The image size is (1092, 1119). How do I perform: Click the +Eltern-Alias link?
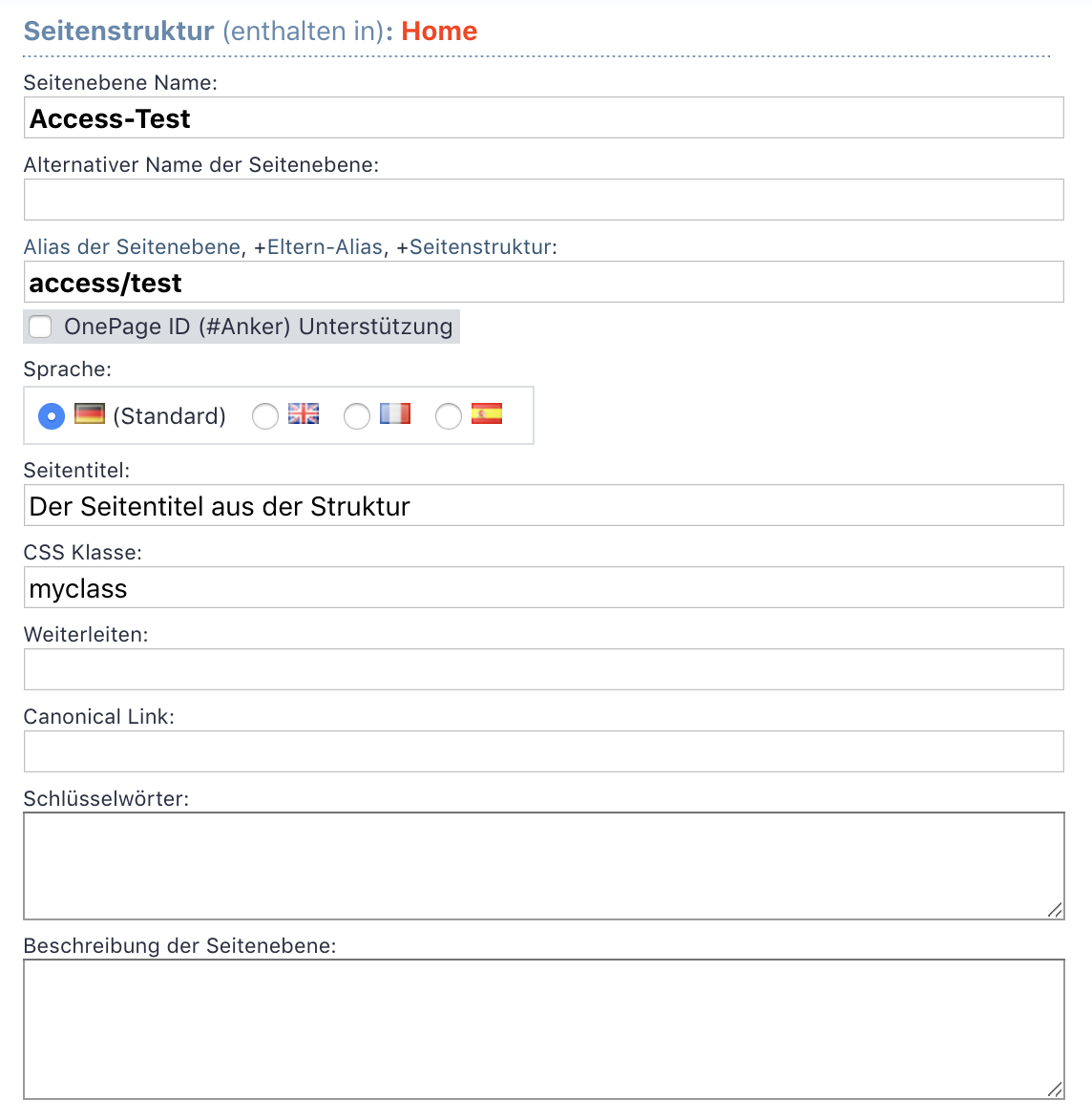click(x=318, y=247)
